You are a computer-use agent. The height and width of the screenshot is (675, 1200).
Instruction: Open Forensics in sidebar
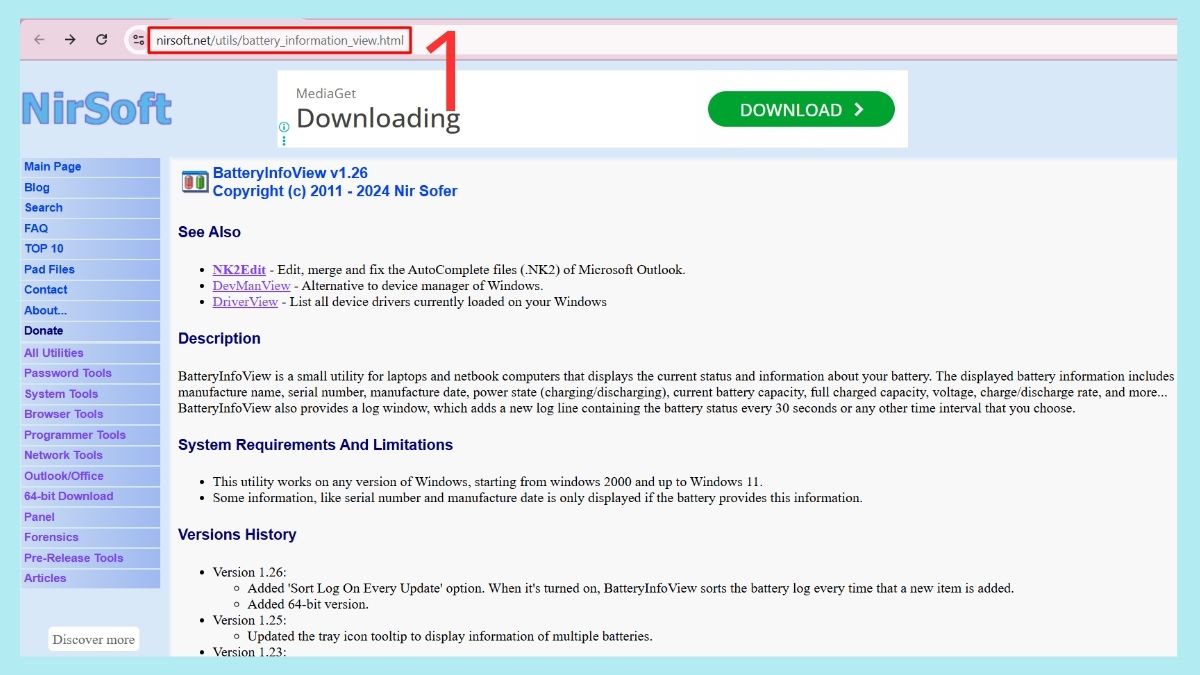pos(51,537)
